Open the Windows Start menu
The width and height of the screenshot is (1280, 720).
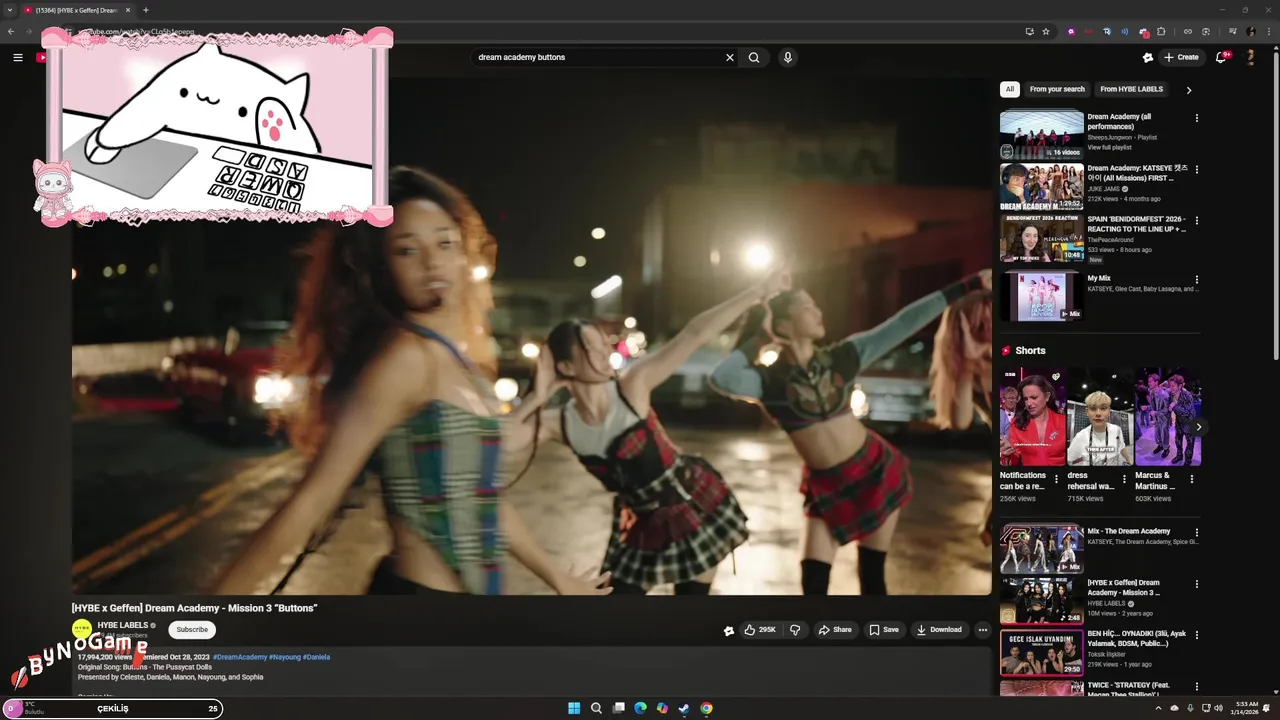[x=574, y=708]
